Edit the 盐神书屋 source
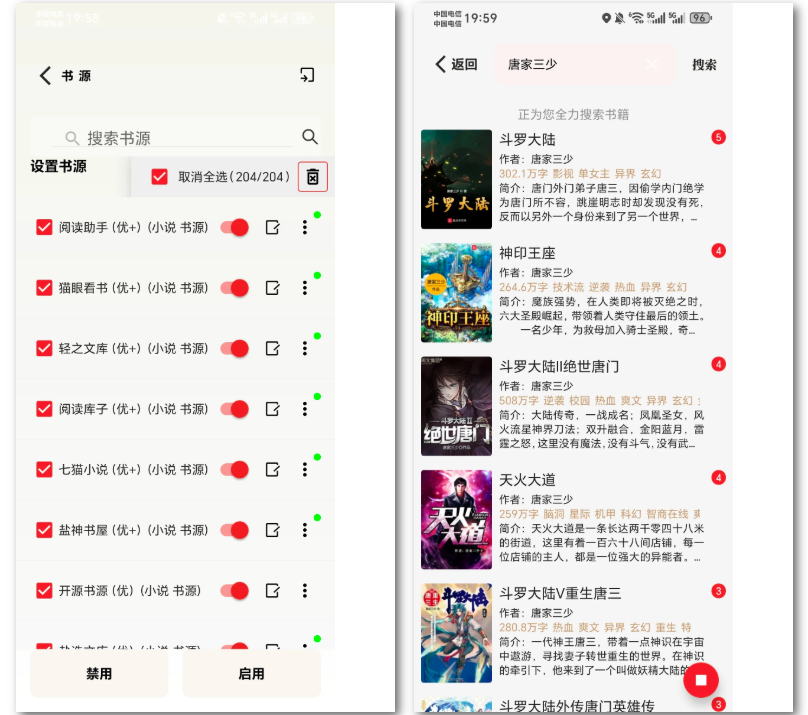The height and width of the screenshot is (715, 808). (273, 530)
